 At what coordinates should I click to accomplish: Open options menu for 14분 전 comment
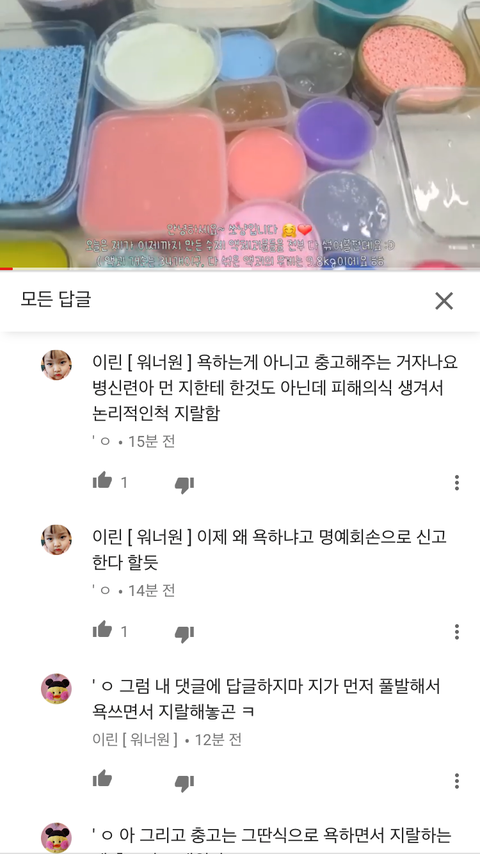click(457, 631)
